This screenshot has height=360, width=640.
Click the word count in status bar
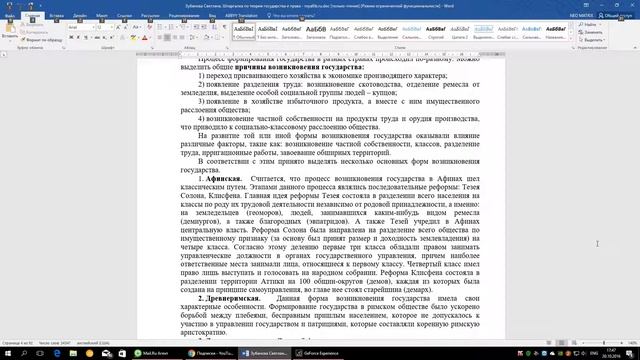click(55, 343)
